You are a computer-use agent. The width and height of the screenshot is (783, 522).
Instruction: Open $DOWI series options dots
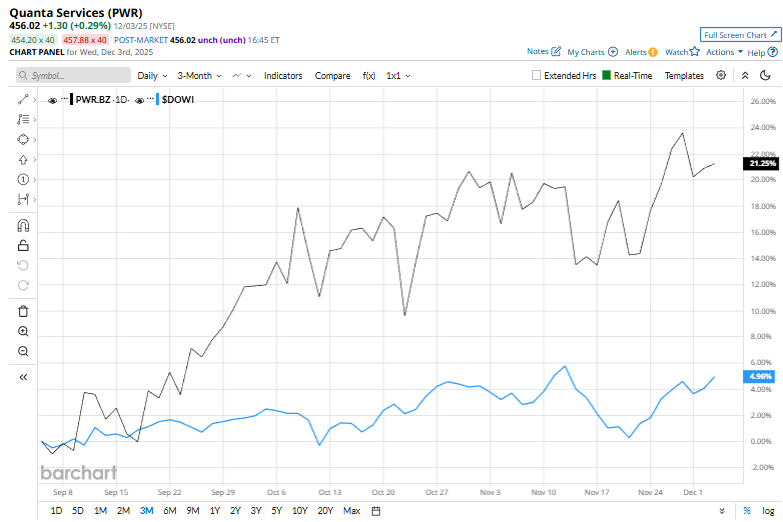150,98
